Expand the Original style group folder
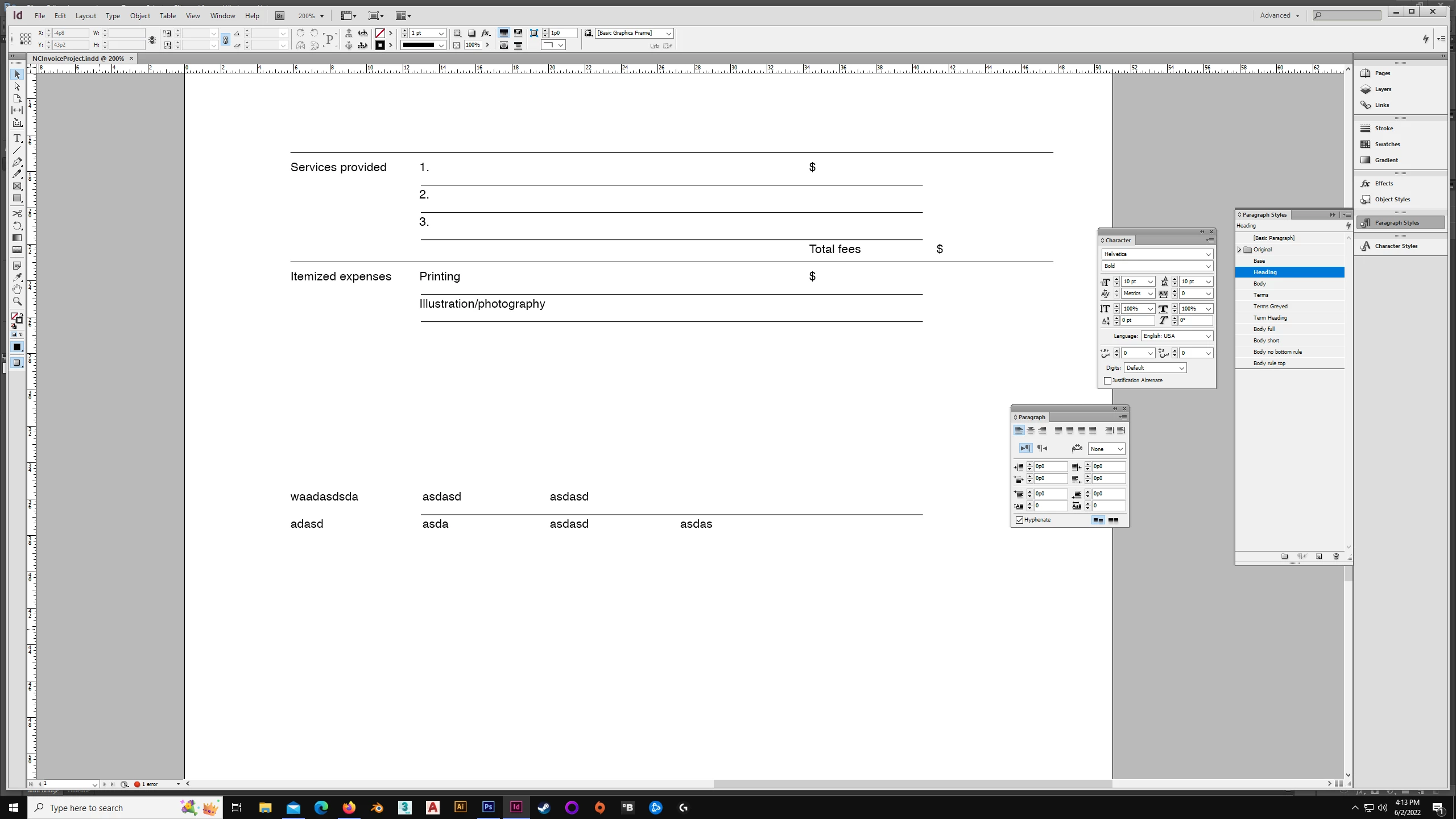This screenshot has width=1456, height=819. (1239, 250)
